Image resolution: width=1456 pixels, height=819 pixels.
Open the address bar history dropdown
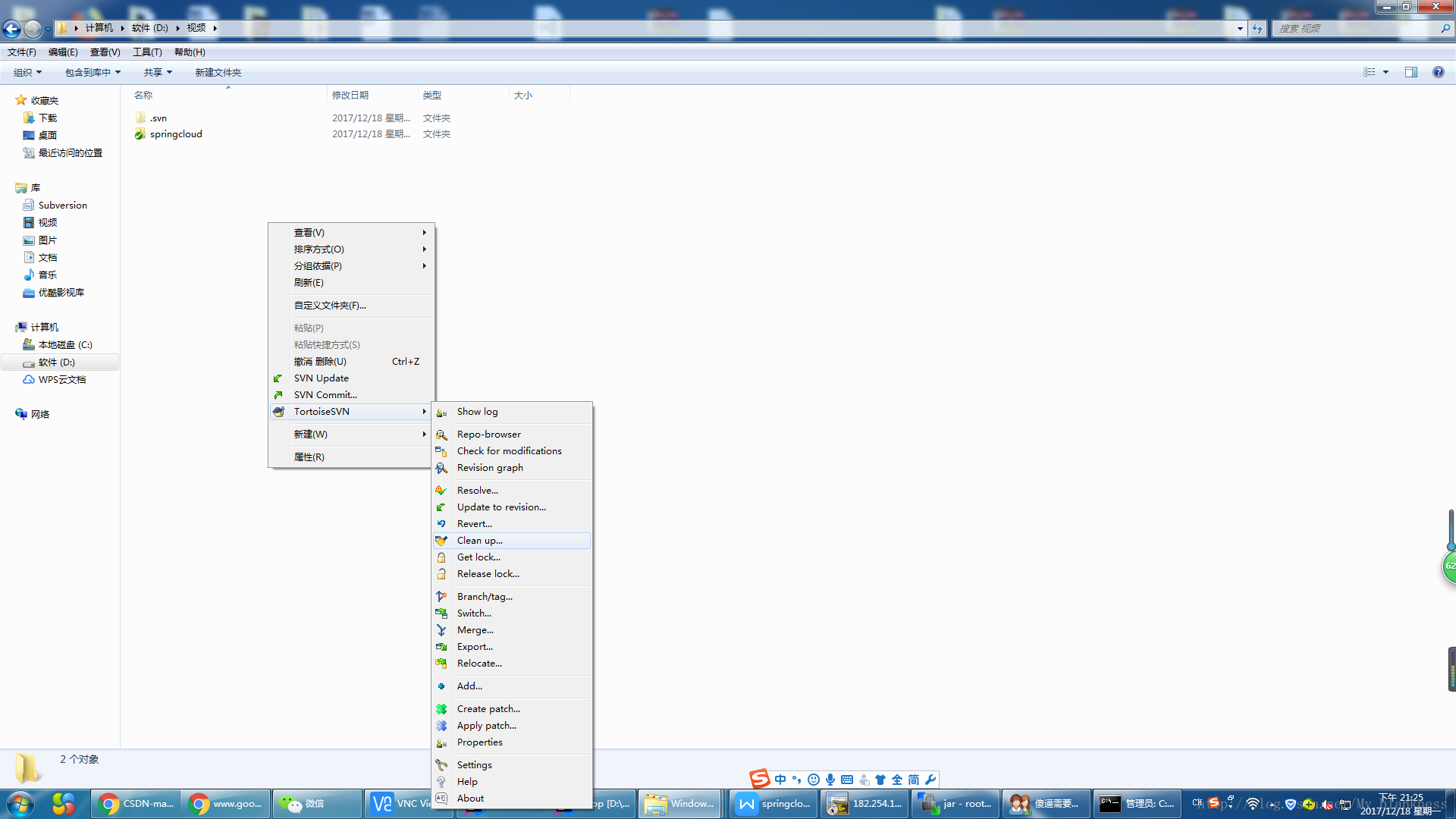(1240, 28)
